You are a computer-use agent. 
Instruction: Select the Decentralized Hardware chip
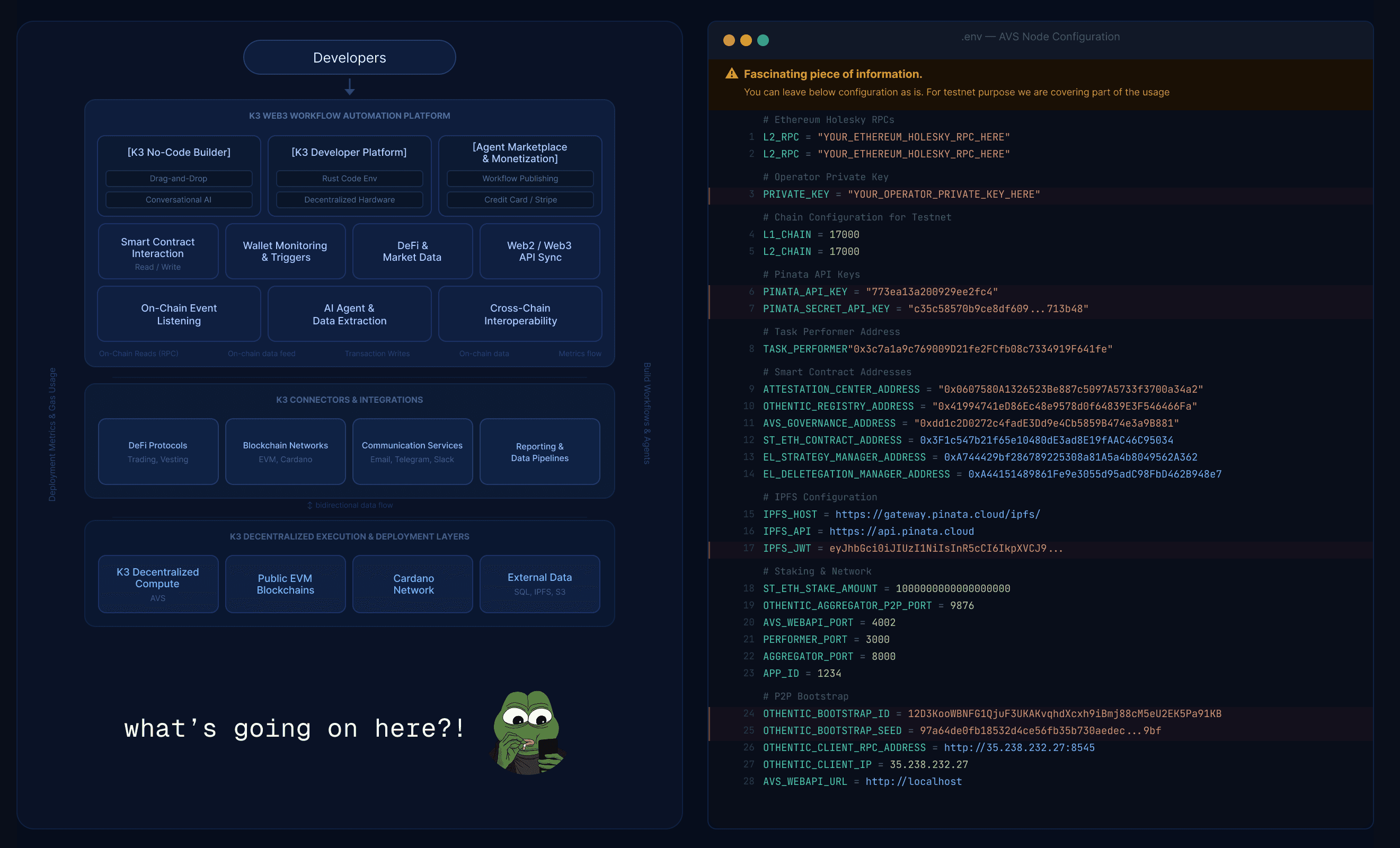click(349, 199)
